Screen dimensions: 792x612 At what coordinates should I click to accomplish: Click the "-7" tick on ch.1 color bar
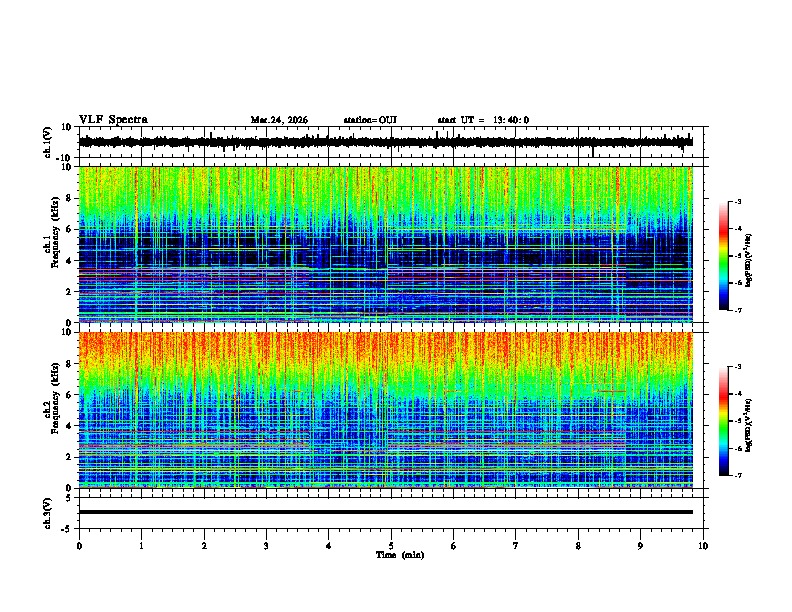coord(737,310)
